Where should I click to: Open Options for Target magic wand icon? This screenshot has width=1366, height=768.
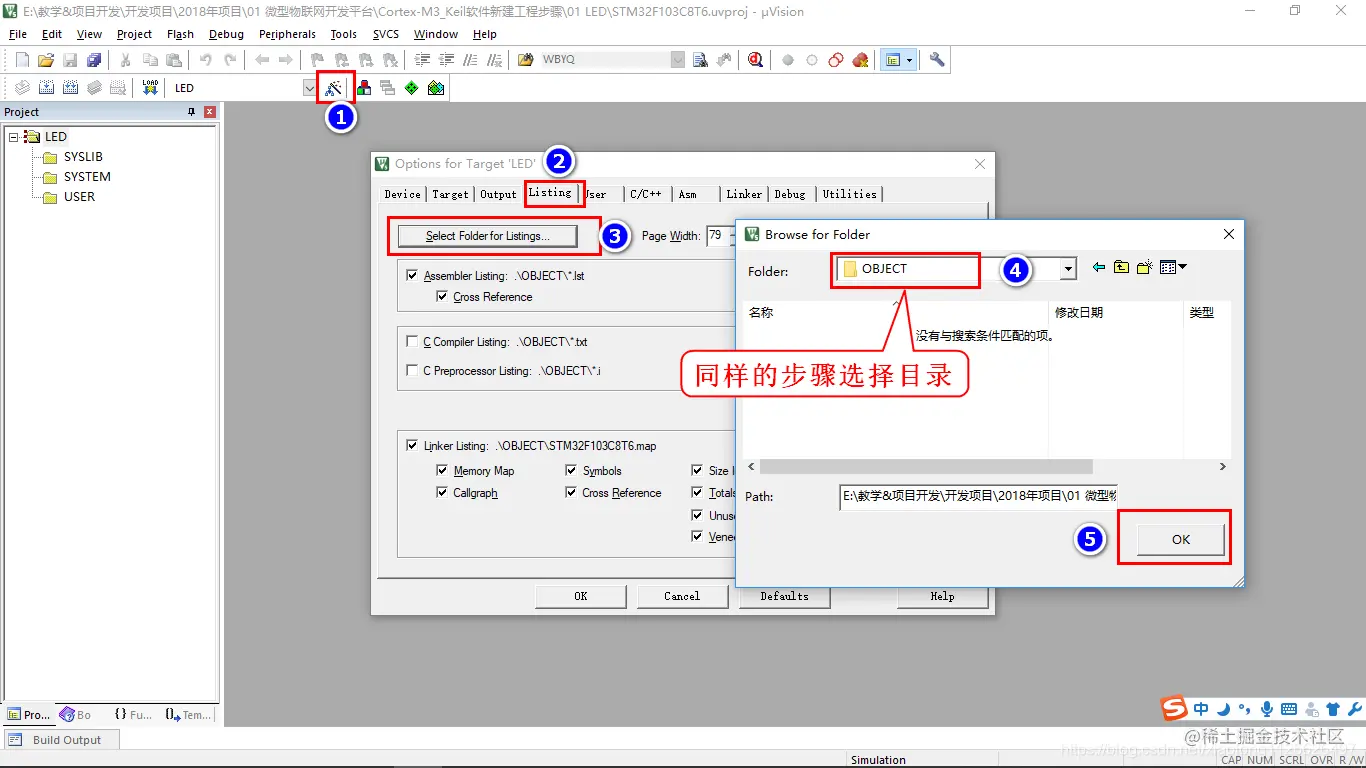coord(334,88)
